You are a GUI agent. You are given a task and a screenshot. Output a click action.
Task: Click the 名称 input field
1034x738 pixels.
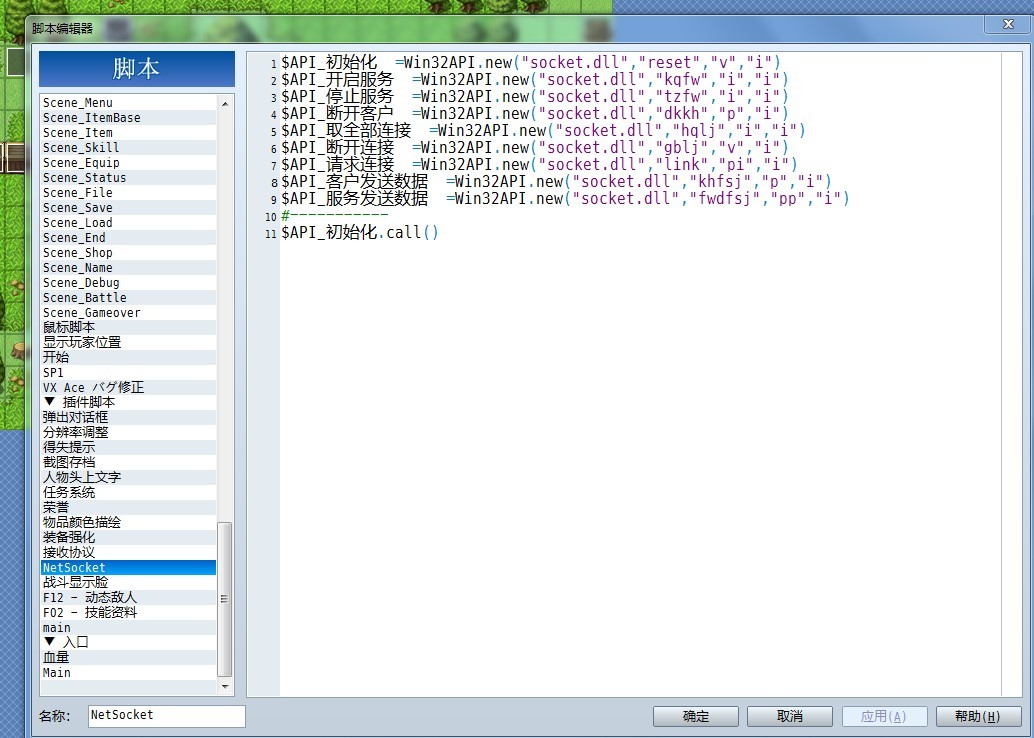pyautogui.click(x=166, y=716)
